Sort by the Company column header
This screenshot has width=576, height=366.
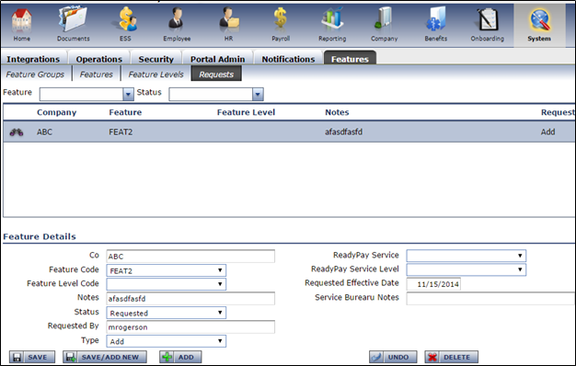pyautogui.click(x=57, y=112)
